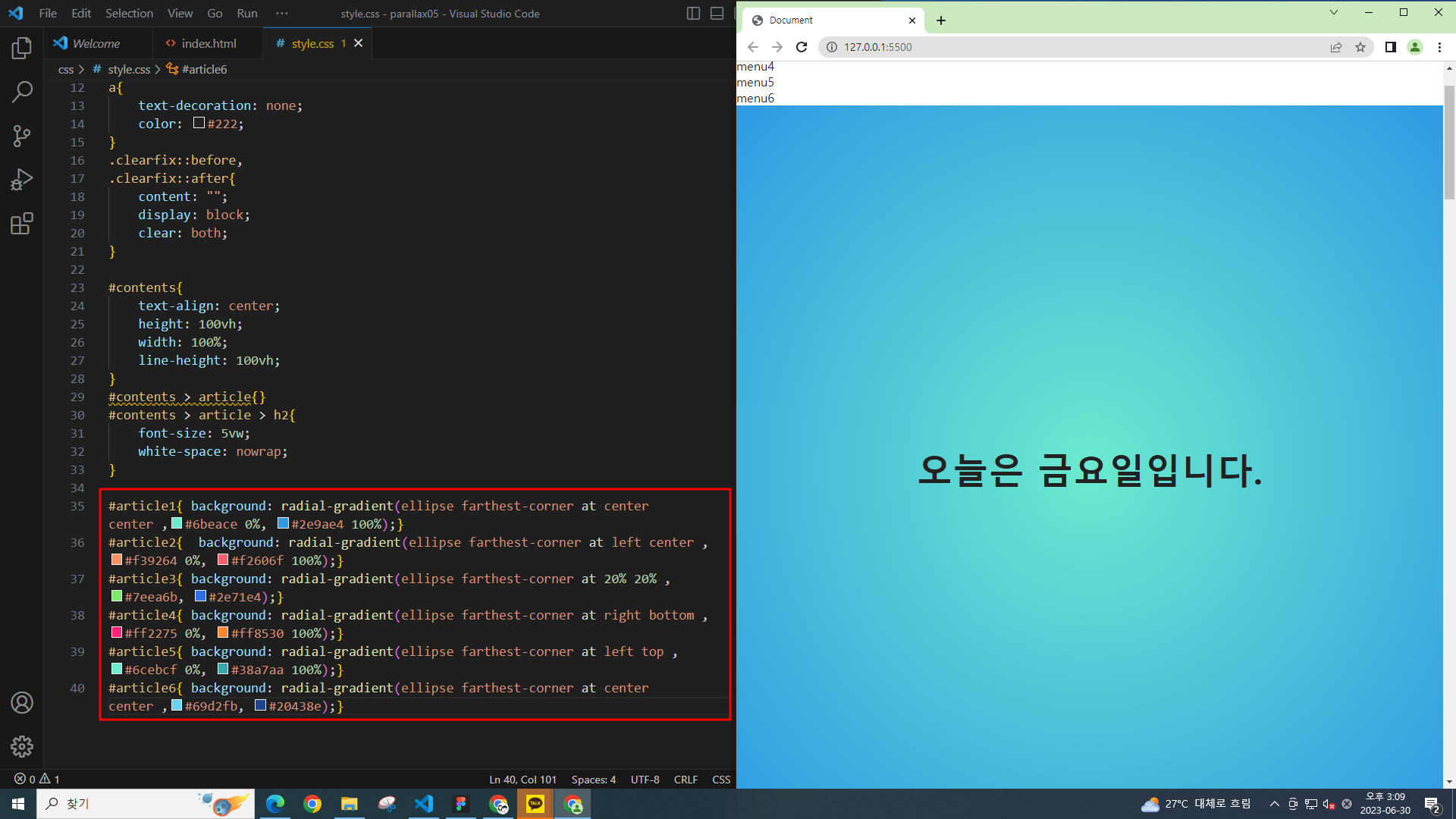Reload the browser page
The width and height of the screenshot is (1456, 819).
pos(802,47)
